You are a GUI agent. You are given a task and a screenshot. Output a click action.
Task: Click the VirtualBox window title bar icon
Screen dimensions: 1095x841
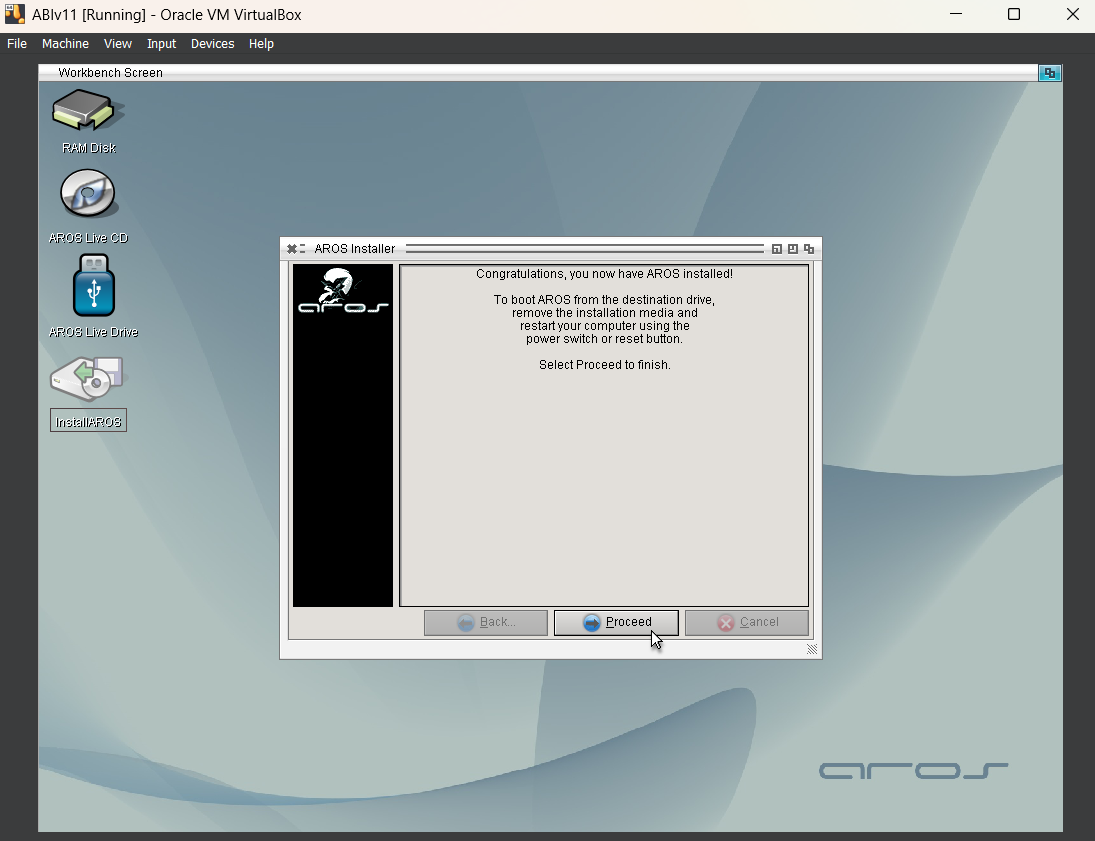click(15, 15)
